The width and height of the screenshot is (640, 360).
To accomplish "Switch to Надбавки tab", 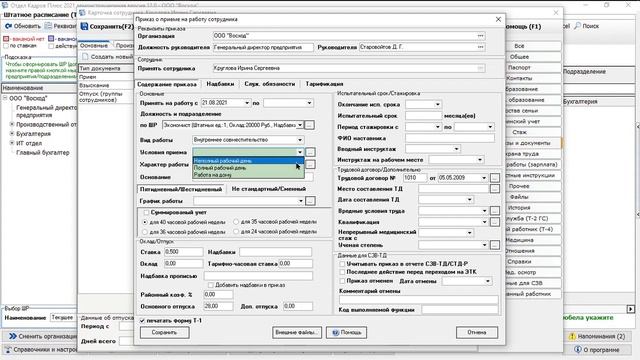I will tap(220, 84).
